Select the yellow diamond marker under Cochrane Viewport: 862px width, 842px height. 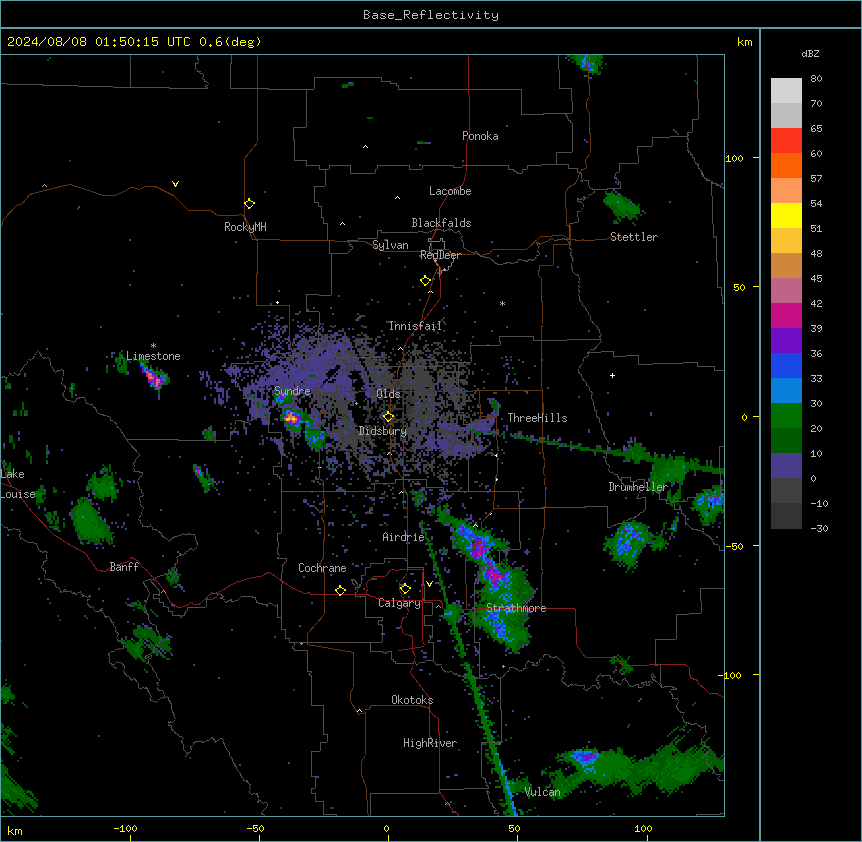pos(340,590)
